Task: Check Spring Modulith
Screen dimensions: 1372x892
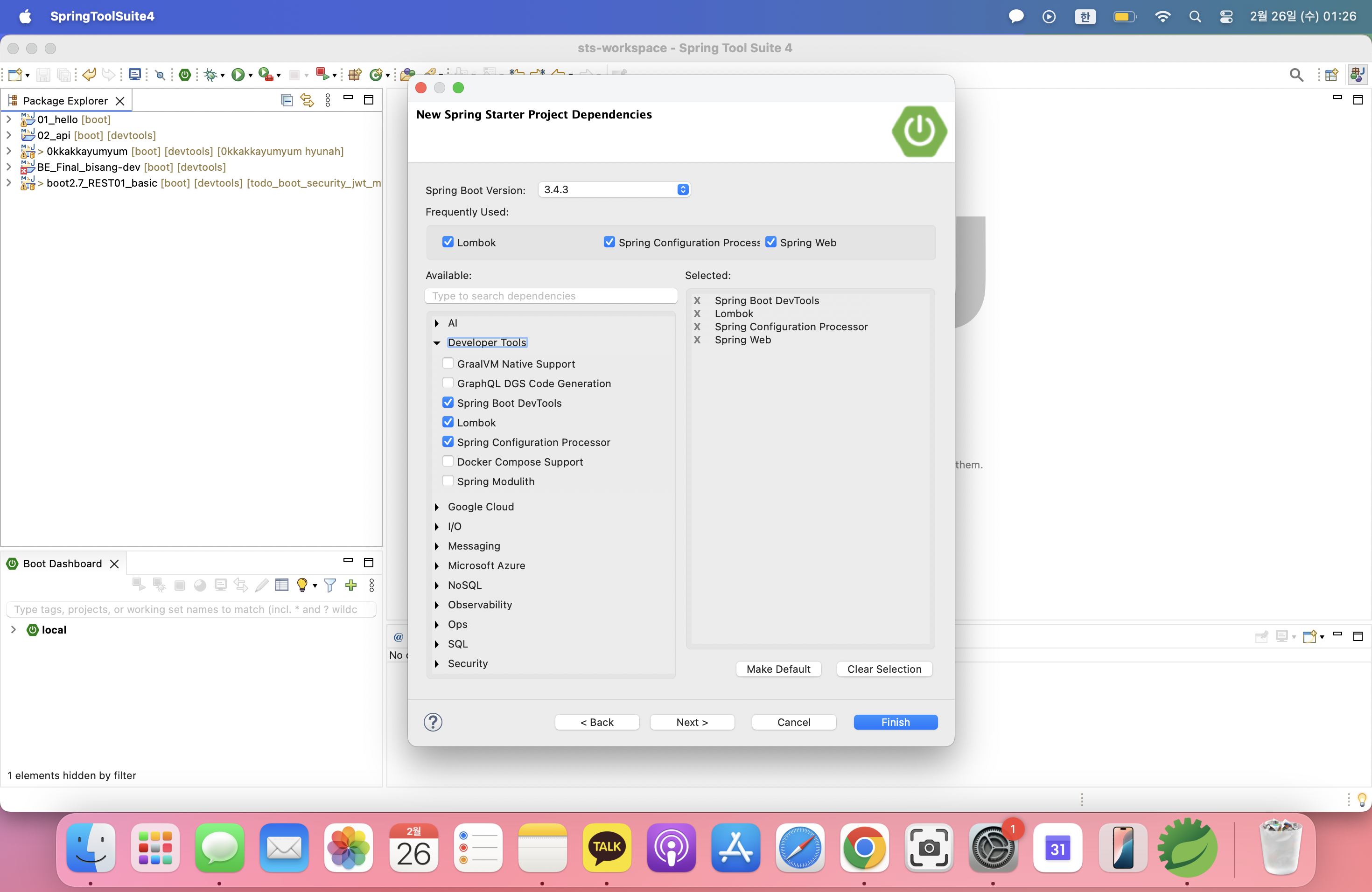Action: pos(448,481)
